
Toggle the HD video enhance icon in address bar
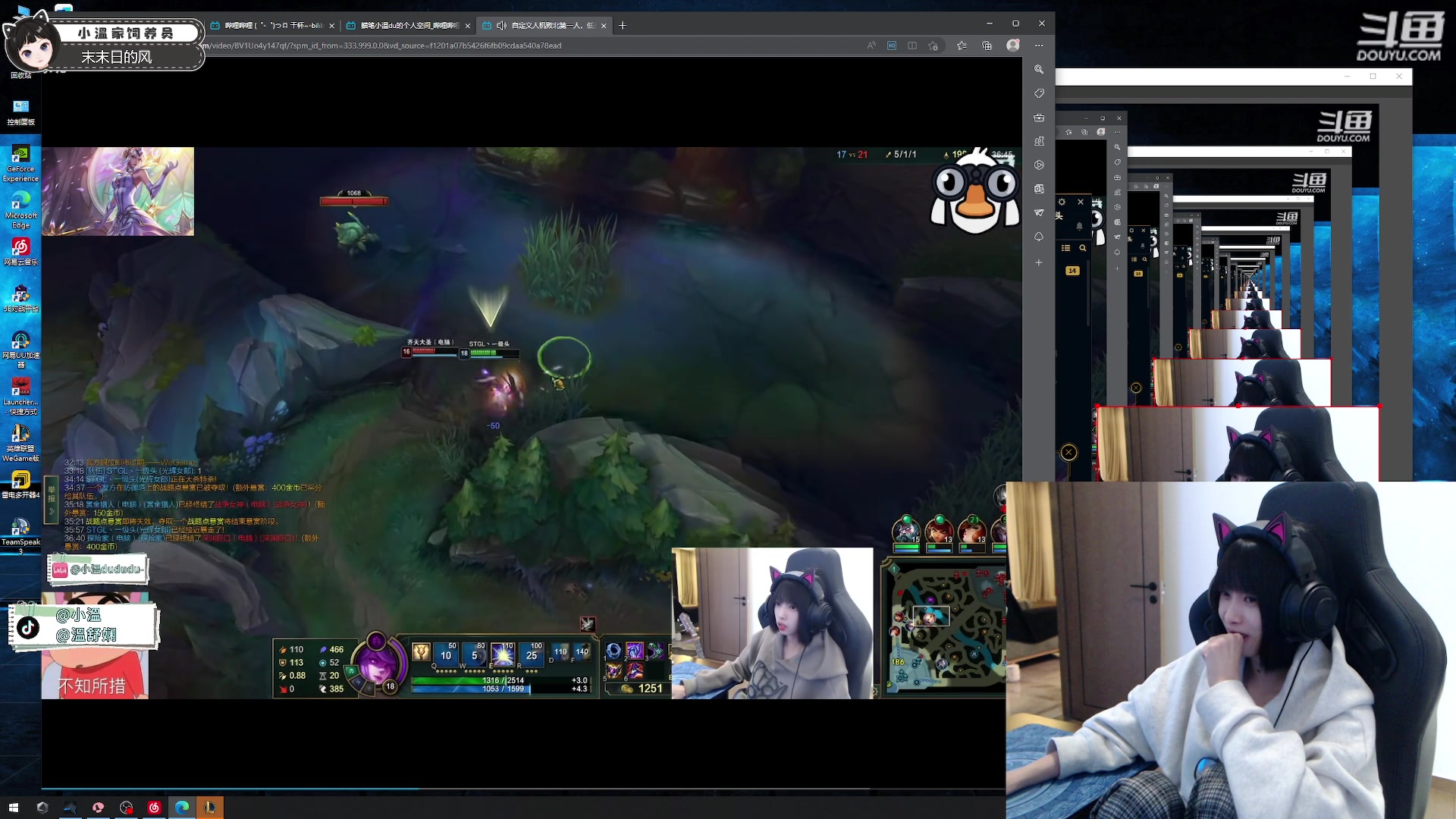(892, 45)
